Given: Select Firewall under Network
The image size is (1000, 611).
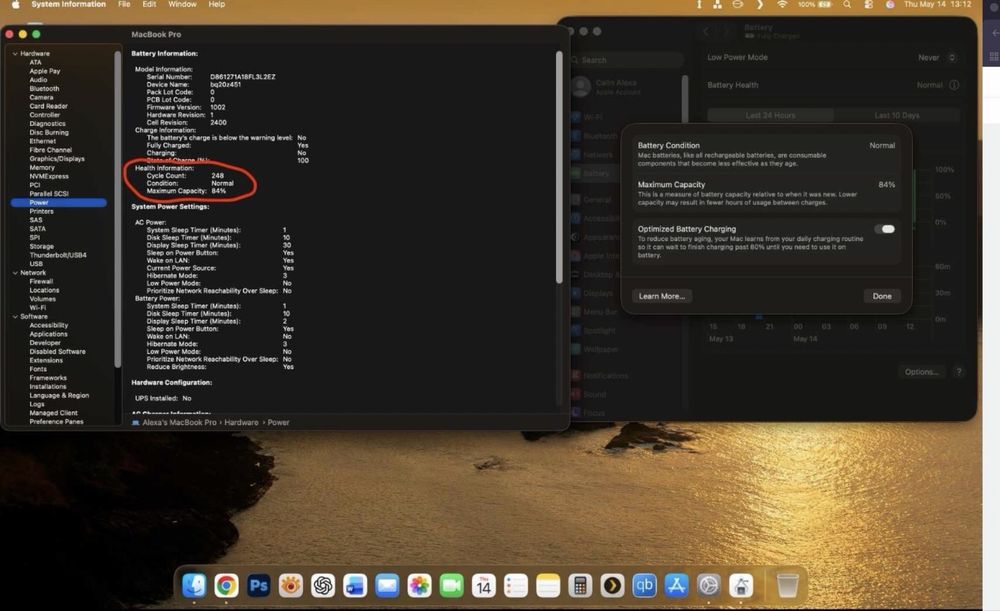Looking at the screenshot, I should tap(41, 281).
